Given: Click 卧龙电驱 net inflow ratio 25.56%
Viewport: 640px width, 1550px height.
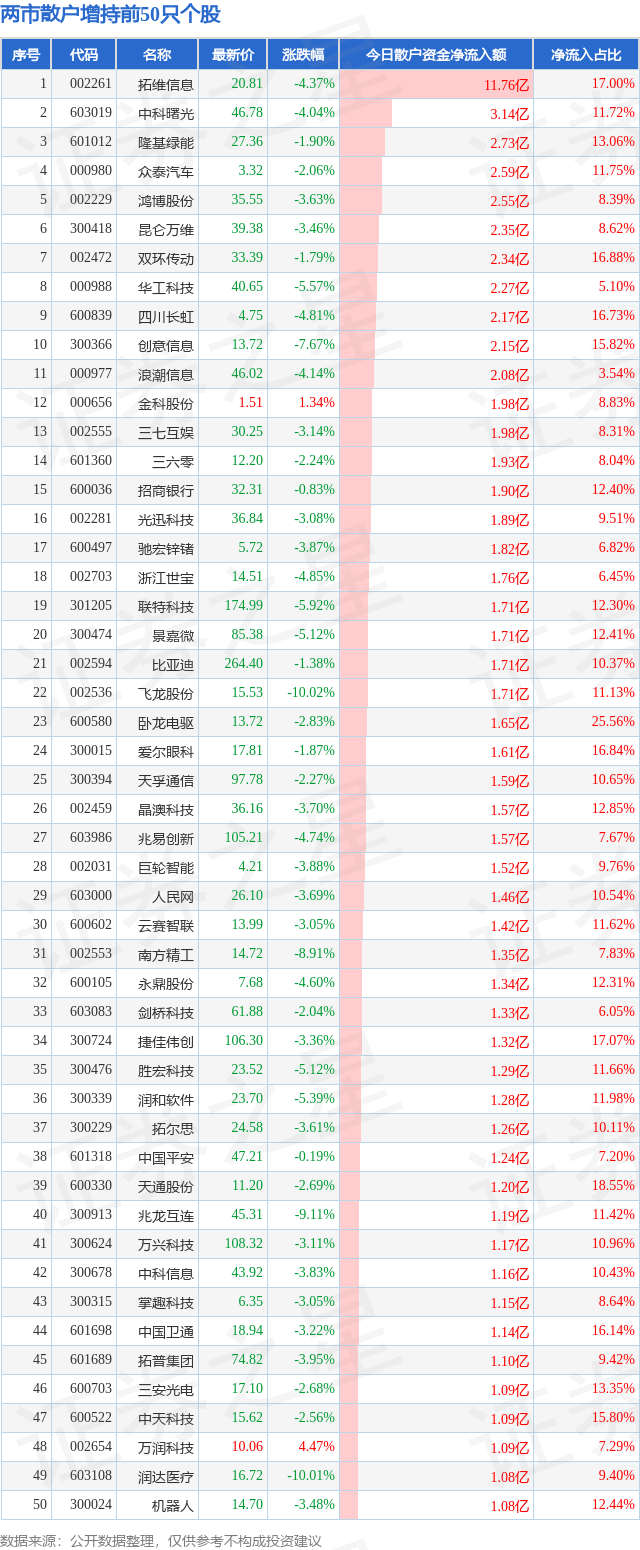Looking at the screenshot, I should tap(614, 722).
